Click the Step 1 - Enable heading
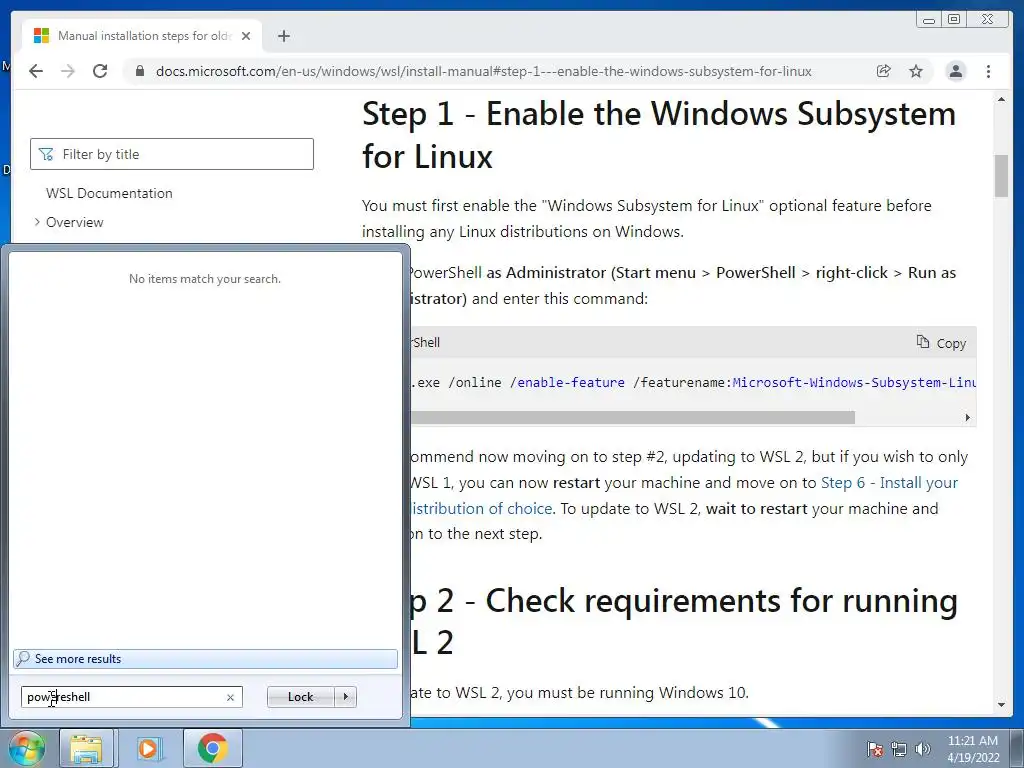Screen dimensions: 1024x768 pos(658,135)
